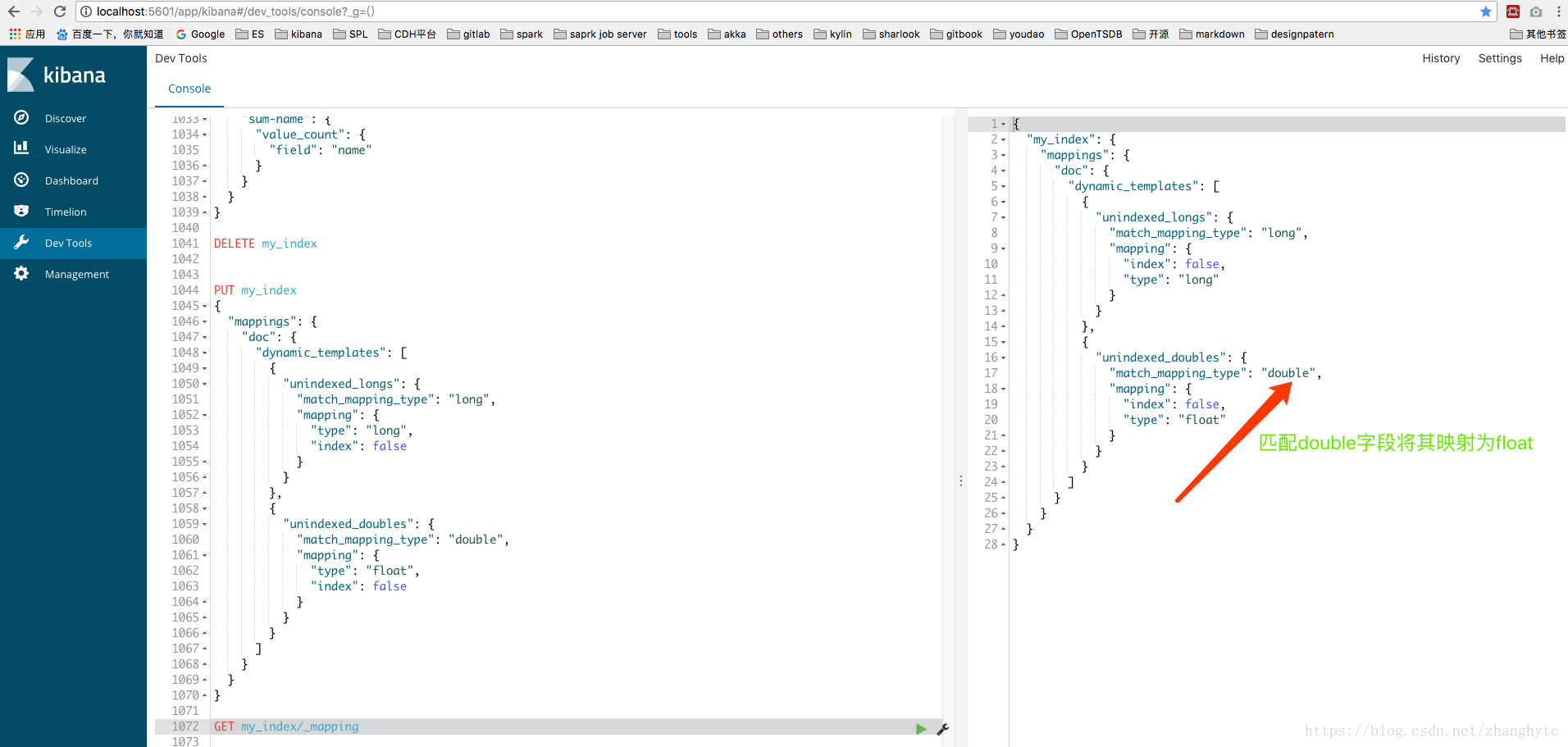The width and height of the screenshot is (1568, 747).
Task: Collapse dynamic_templates fold at line 1048
Action: (x=205, y=353)
